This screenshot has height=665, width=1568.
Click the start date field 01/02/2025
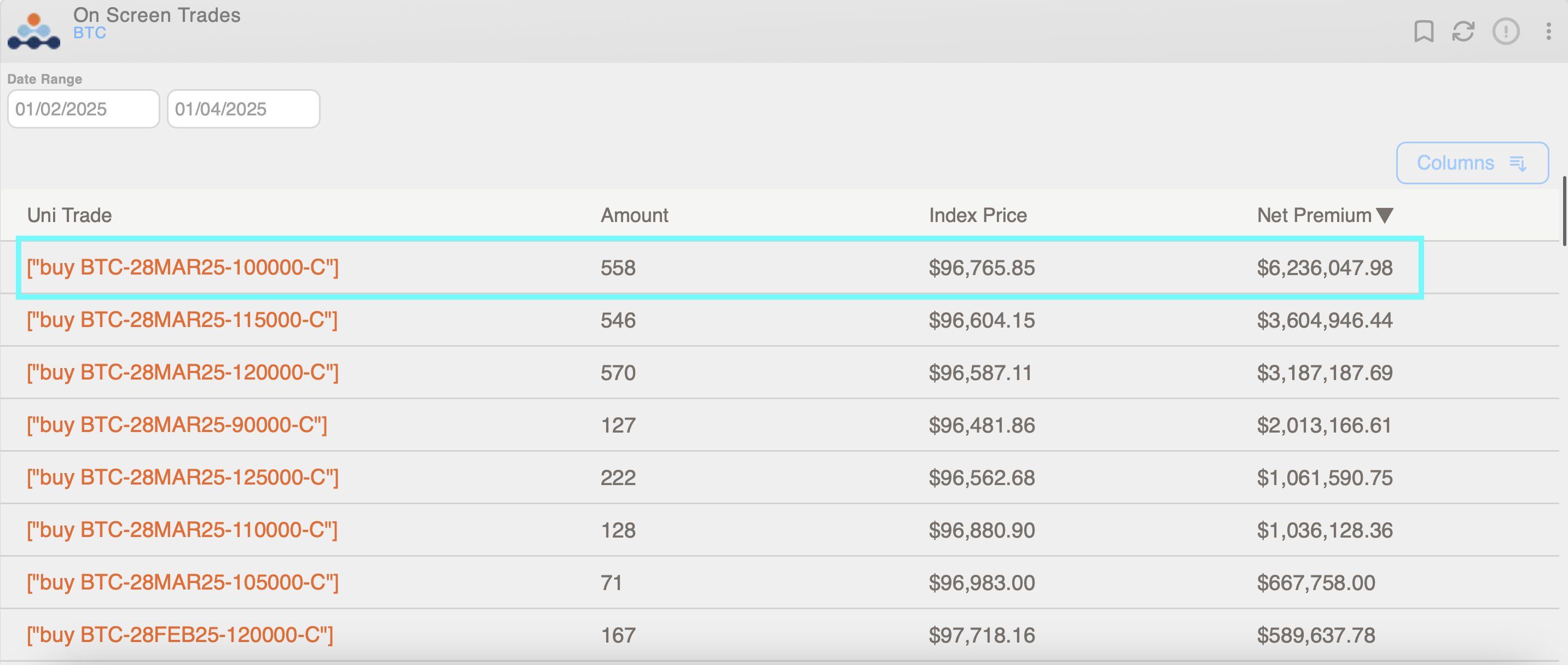point(83,109)
